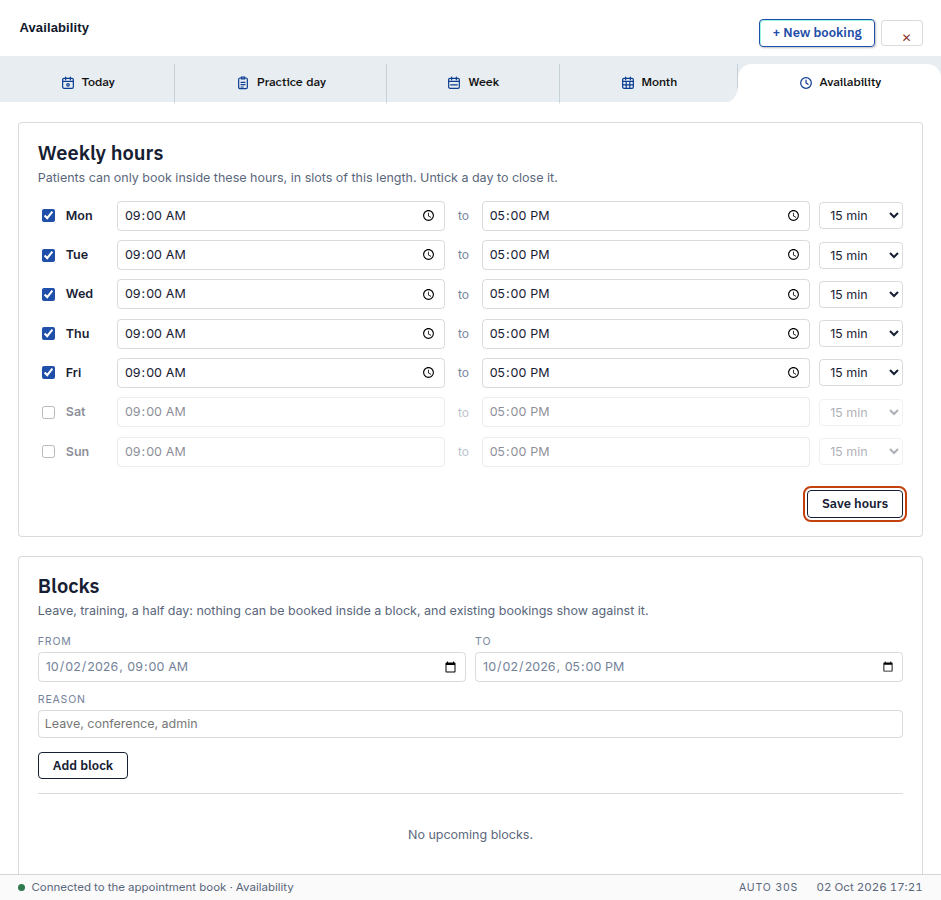Switch to the Today tab

88,83
